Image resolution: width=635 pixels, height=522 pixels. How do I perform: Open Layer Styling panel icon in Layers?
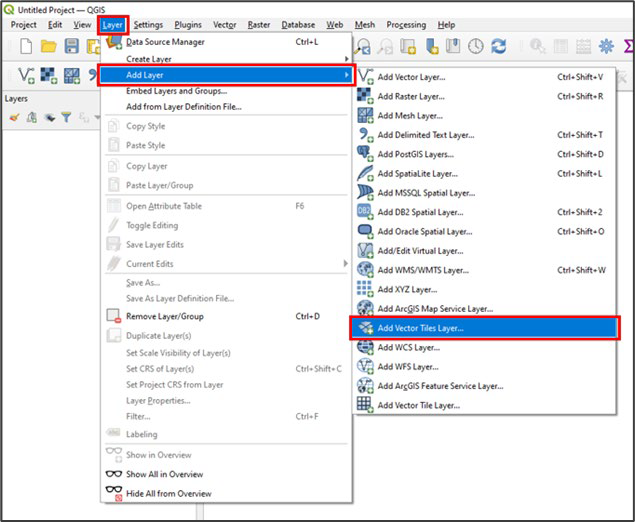pos(15,117)
